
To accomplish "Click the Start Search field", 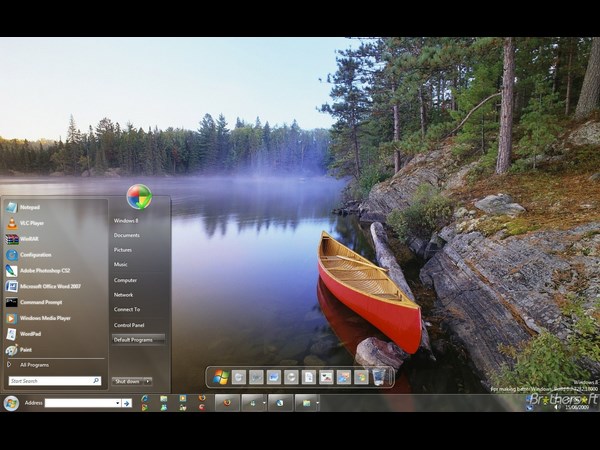I will tap(50, 381).
